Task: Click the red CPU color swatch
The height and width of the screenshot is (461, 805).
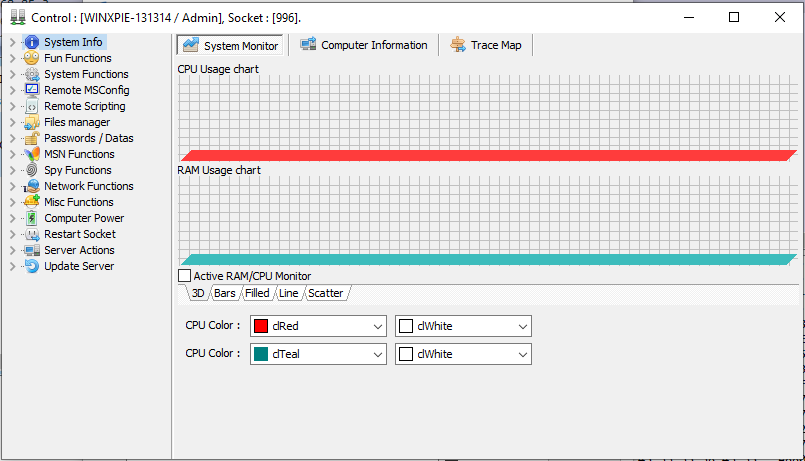Action: tap(261, 326)
